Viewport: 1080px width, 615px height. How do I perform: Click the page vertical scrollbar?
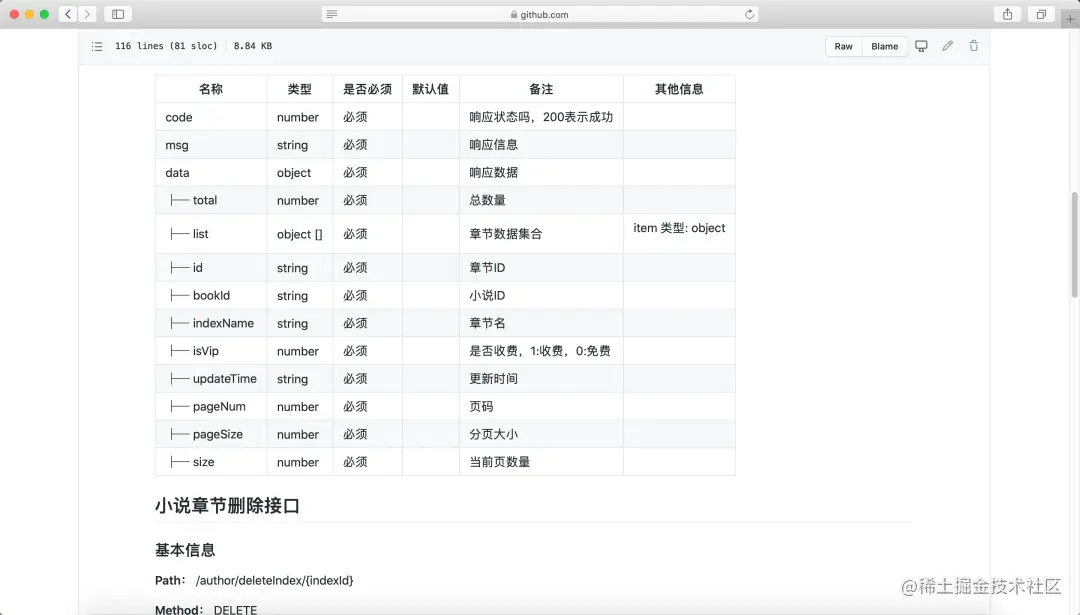click(1074, 244)
